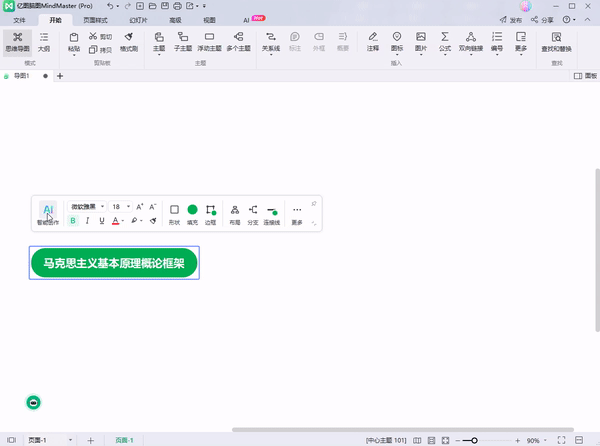Screen dimensions: 600x446
Task: Insert Multiple Topics
Action: (238, 42)
